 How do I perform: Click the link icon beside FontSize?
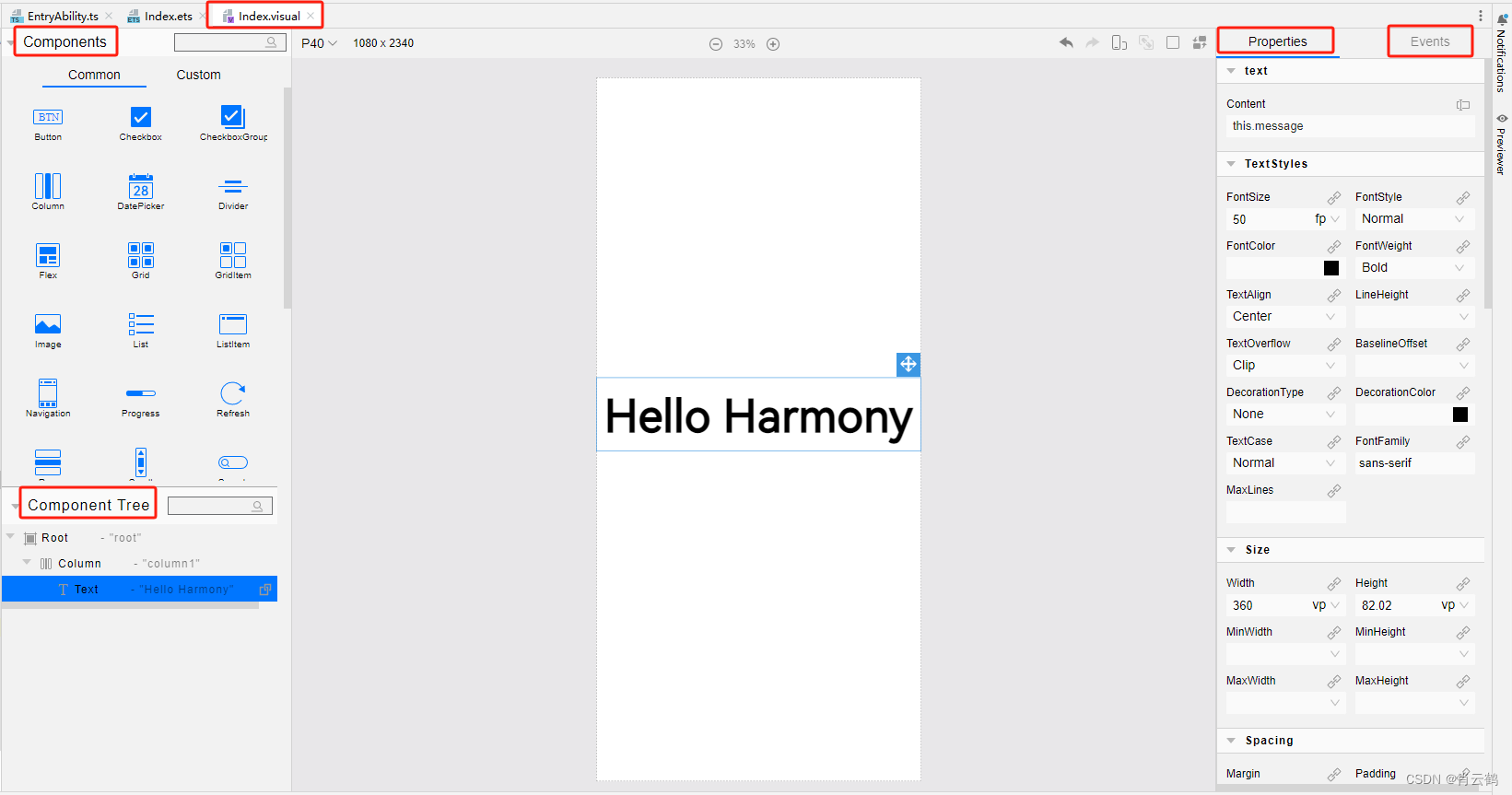point(1334,198)
